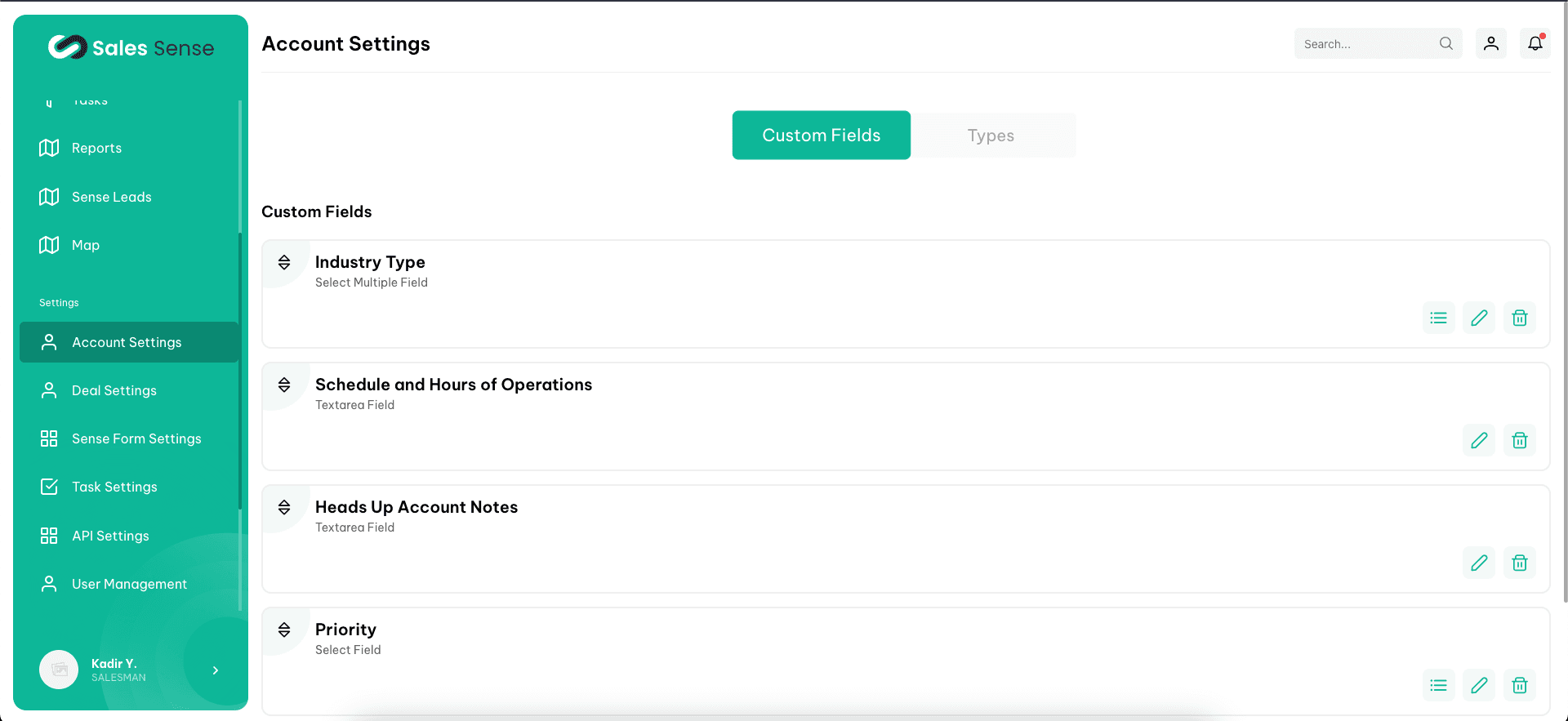Select the Priority field title
Screen dimensions: 1568x721
[x=345, y=630]
